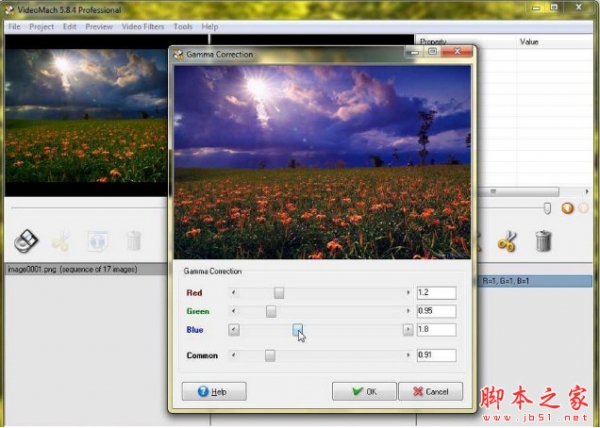Click the orange round button beside preview slider
The image size is (600, 428).
click(567, 208)
